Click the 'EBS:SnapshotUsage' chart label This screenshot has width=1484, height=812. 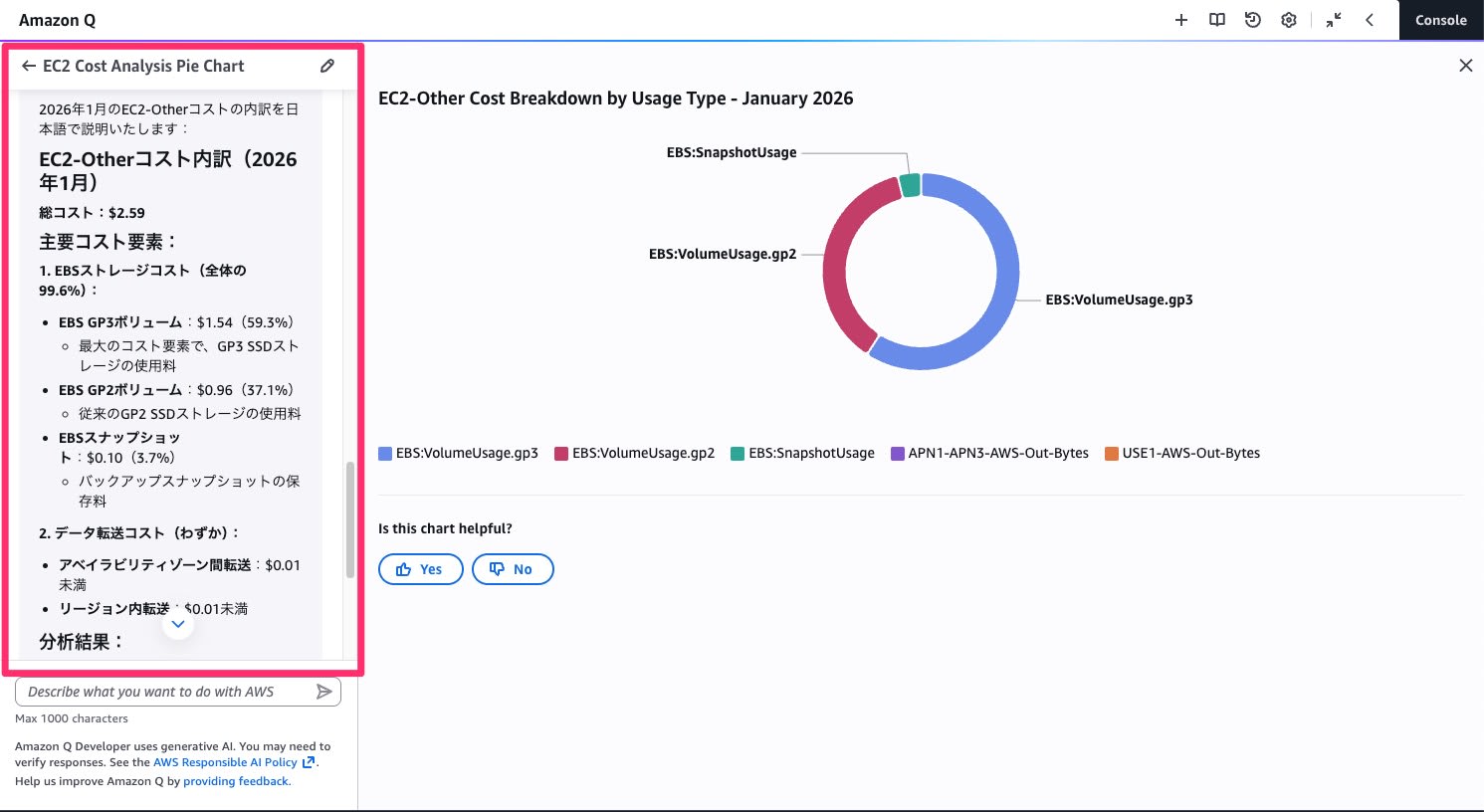click(x=732, y=152)
